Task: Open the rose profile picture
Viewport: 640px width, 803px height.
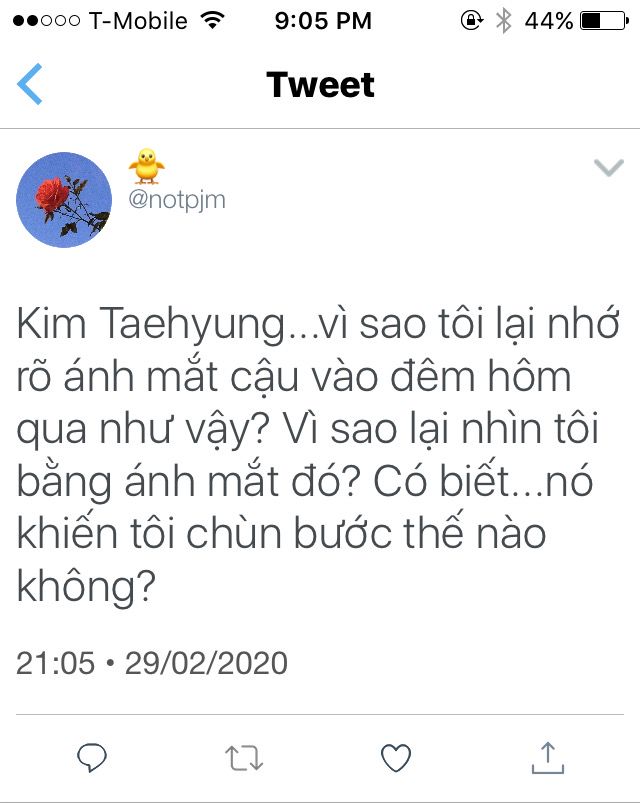Action: (x=64, y=200)
